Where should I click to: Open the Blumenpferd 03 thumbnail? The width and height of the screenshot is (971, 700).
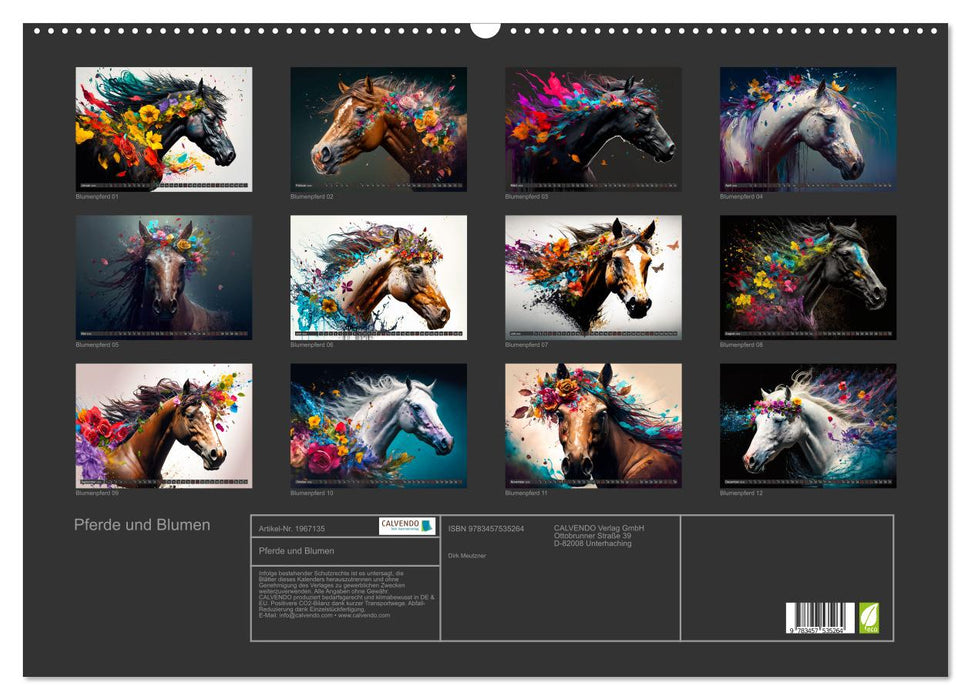click(593, 129)
